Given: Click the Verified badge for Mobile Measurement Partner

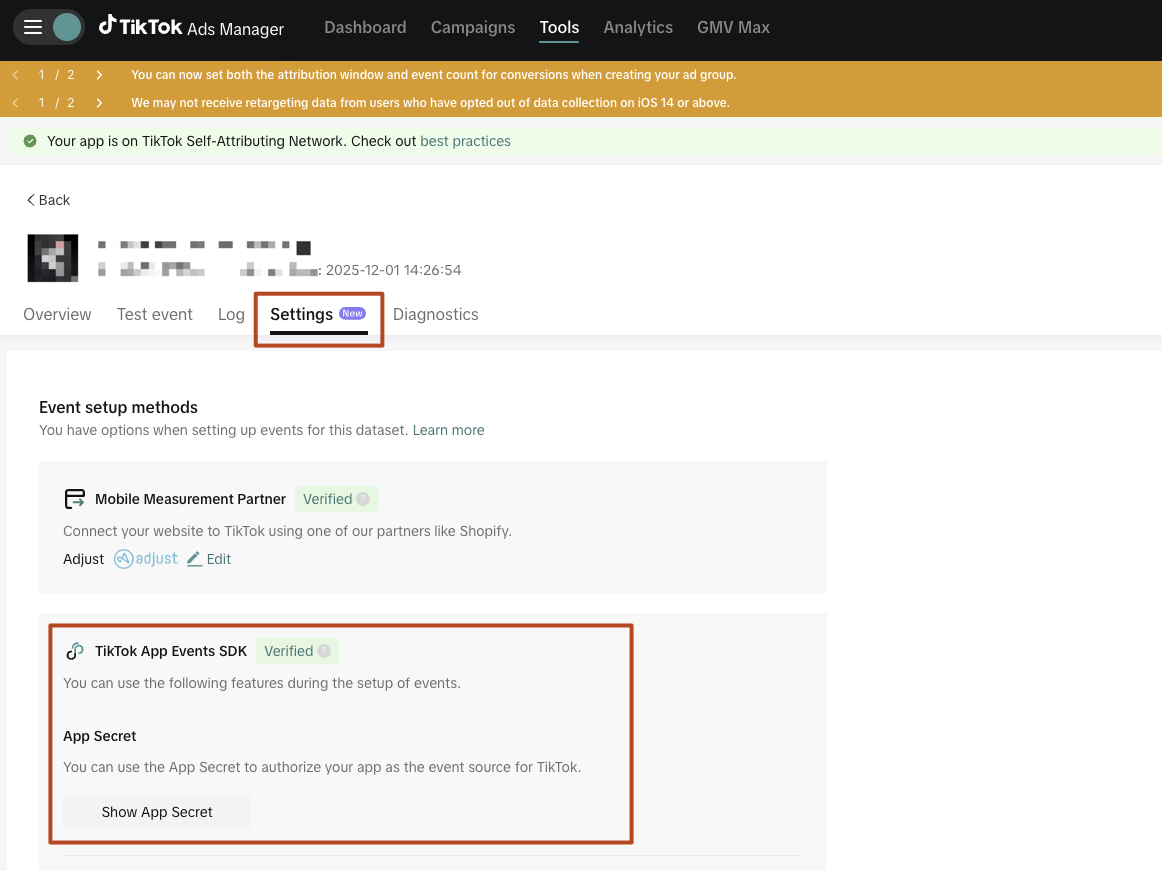Looking at the screenshot, I should pos(336,499).
